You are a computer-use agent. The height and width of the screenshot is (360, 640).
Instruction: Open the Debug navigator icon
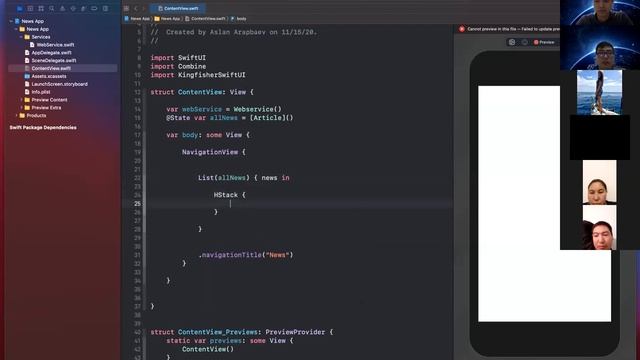click(x=84, y=8)
